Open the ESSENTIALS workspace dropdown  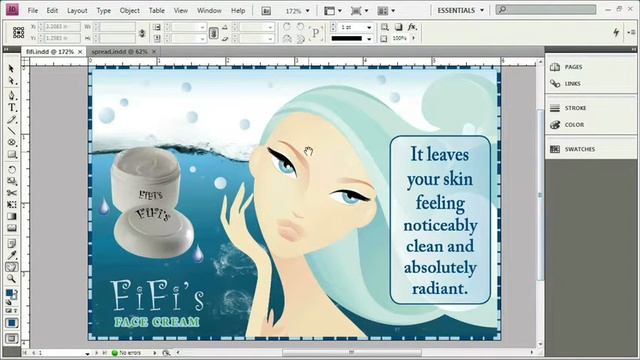(460, 11)
